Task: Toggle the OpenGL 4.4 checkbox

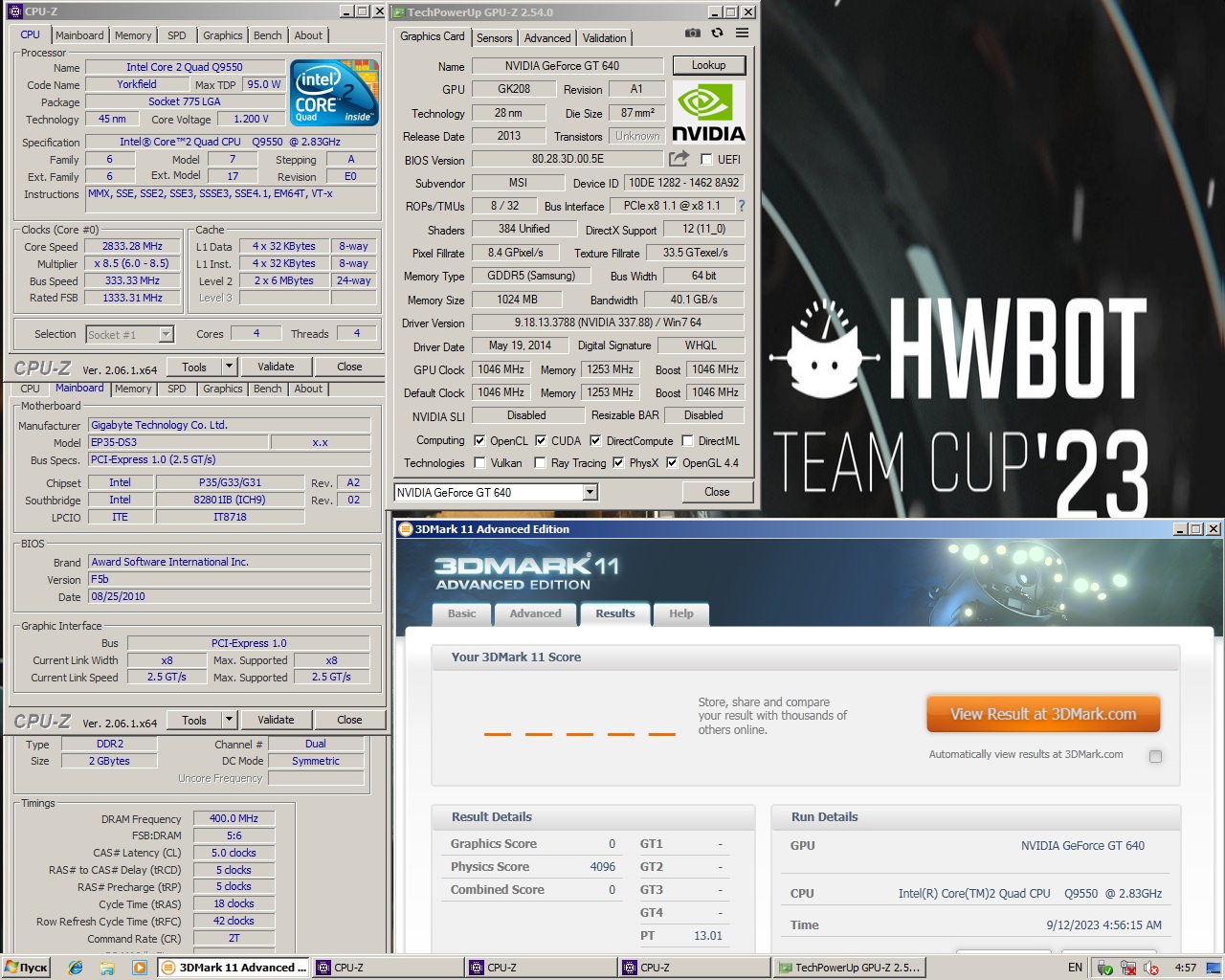Action: pos(672,463)
